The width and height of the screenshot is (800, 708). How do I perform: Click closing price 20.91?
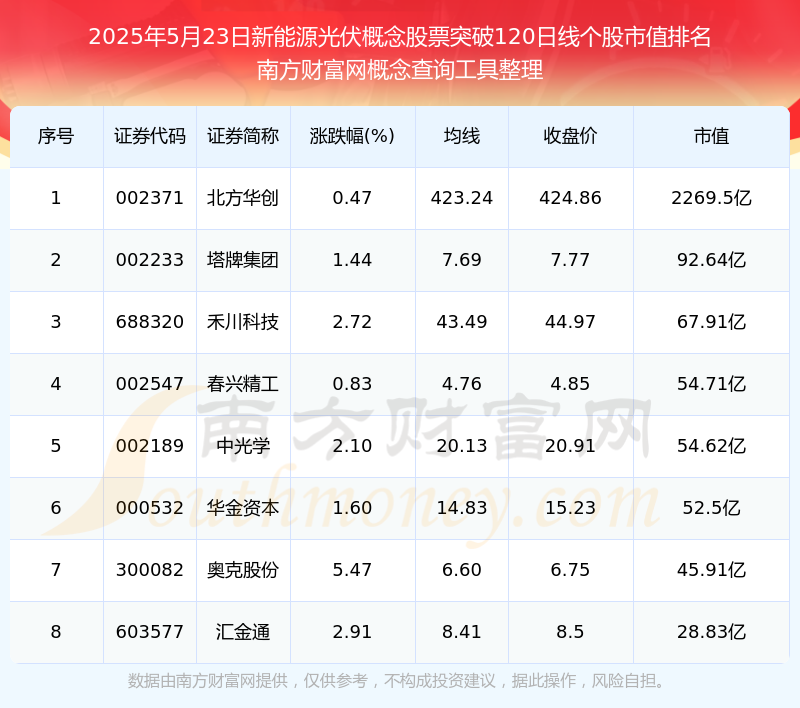(x=570, y=446)
